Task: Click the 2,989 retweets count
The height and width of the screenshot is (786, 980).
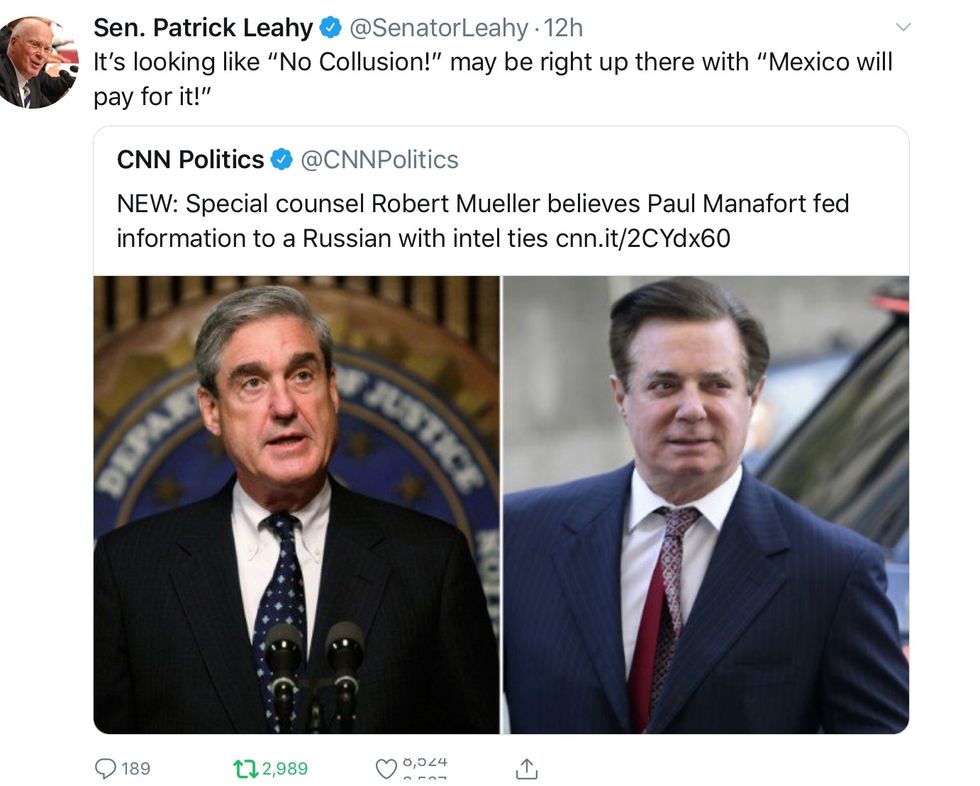Action: click(x=285, y=768)
